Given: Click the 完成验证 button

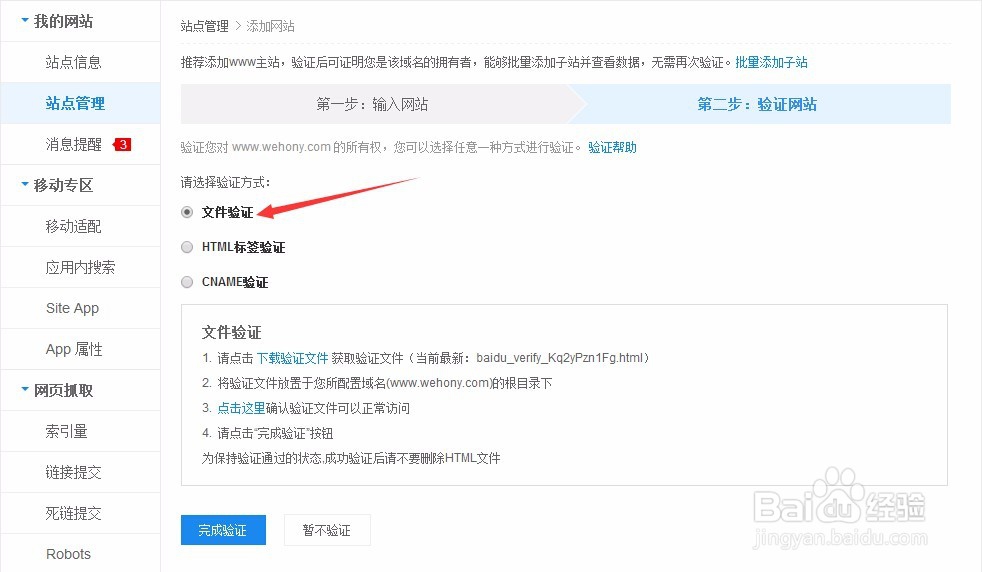Looking at the screenshot, I should pos(223,530).
